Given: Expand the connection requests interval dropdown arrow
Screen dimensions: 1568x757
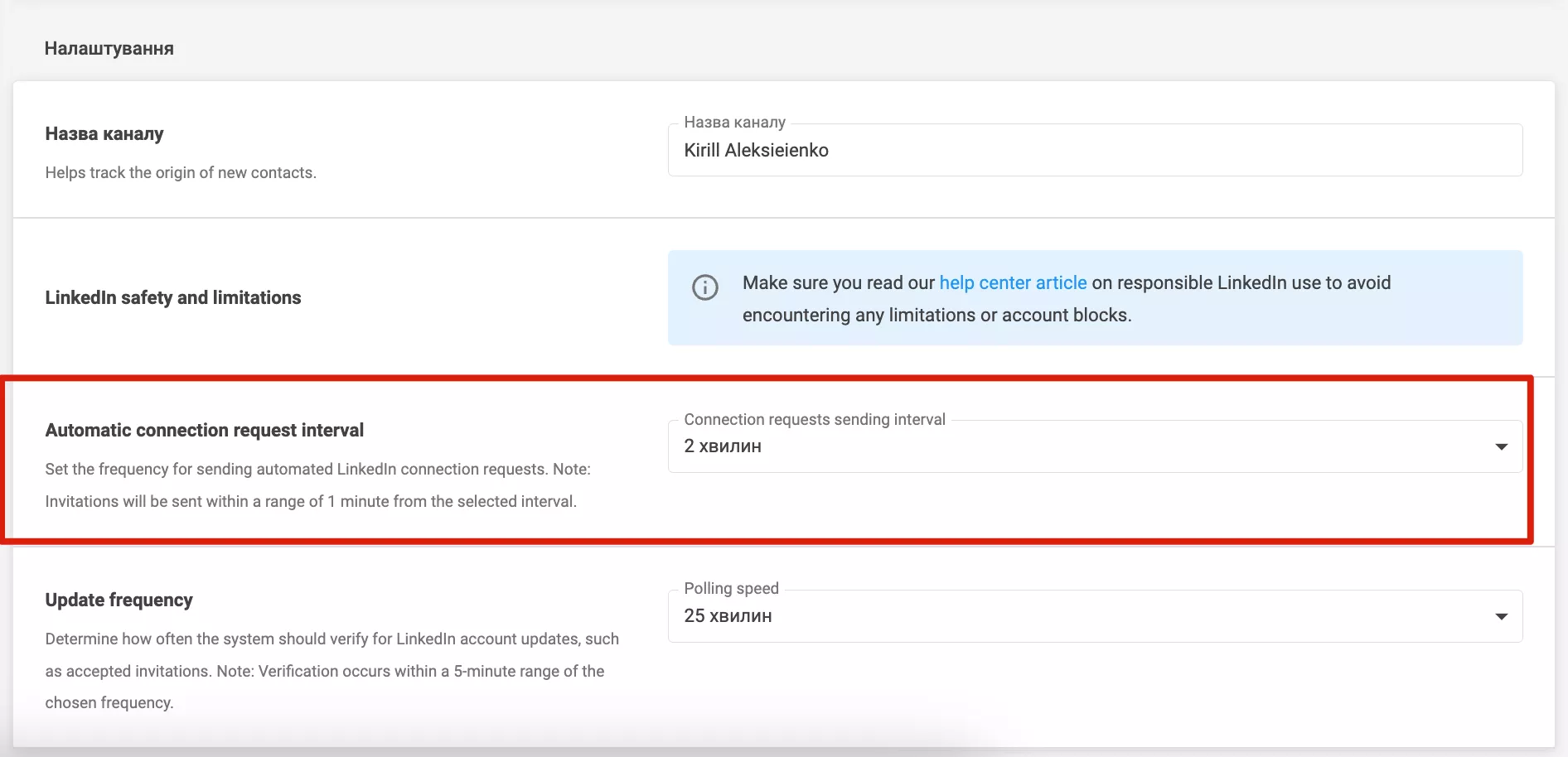Looking at the screenshot, I should tap(1501, 446).
